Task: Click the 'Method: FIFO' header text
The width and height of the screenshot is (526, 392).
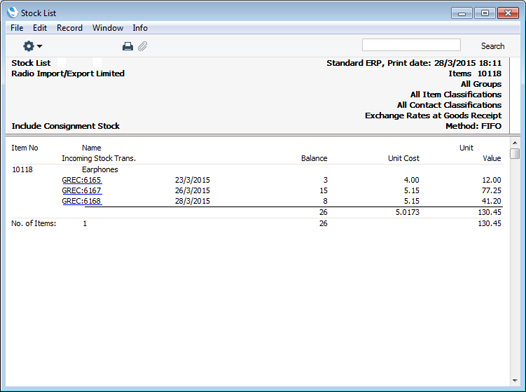Action: pos(473,126)
